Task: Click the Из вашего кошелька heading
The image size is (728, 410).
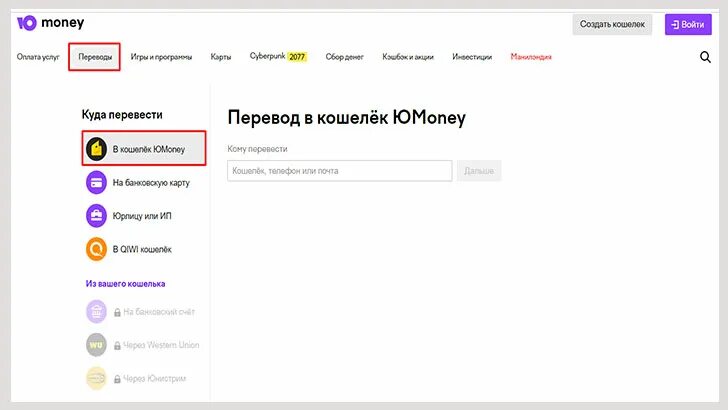Action: [125, 284]
